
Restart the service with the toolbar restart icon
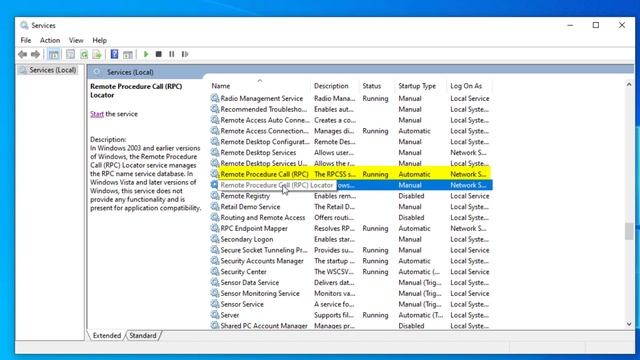pos(185,54)
